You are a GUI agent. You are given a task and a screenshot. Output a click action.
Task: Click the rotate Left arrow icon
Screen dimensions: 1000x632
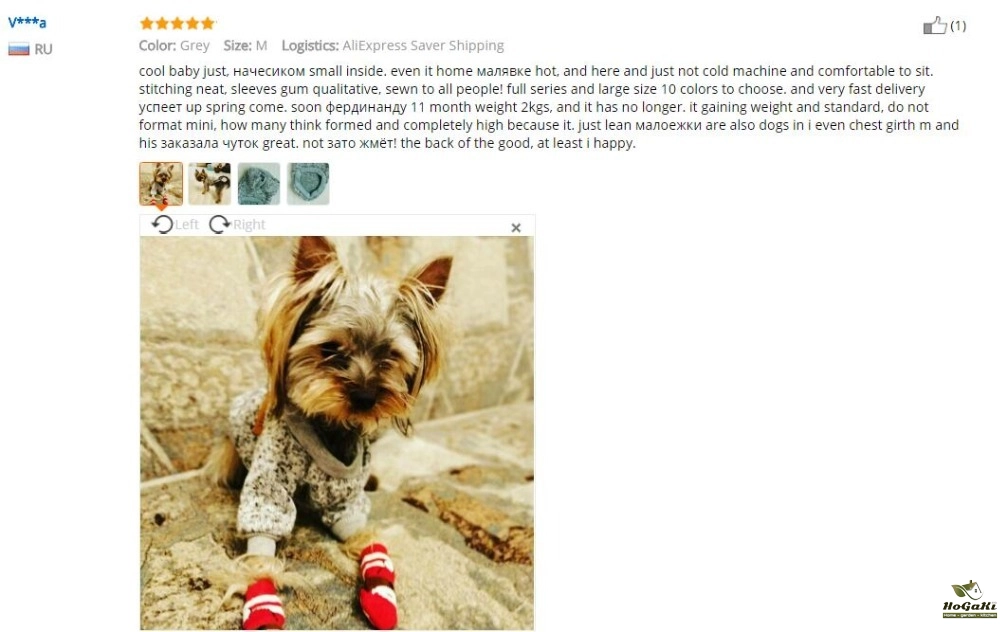[x=162, y=224]
